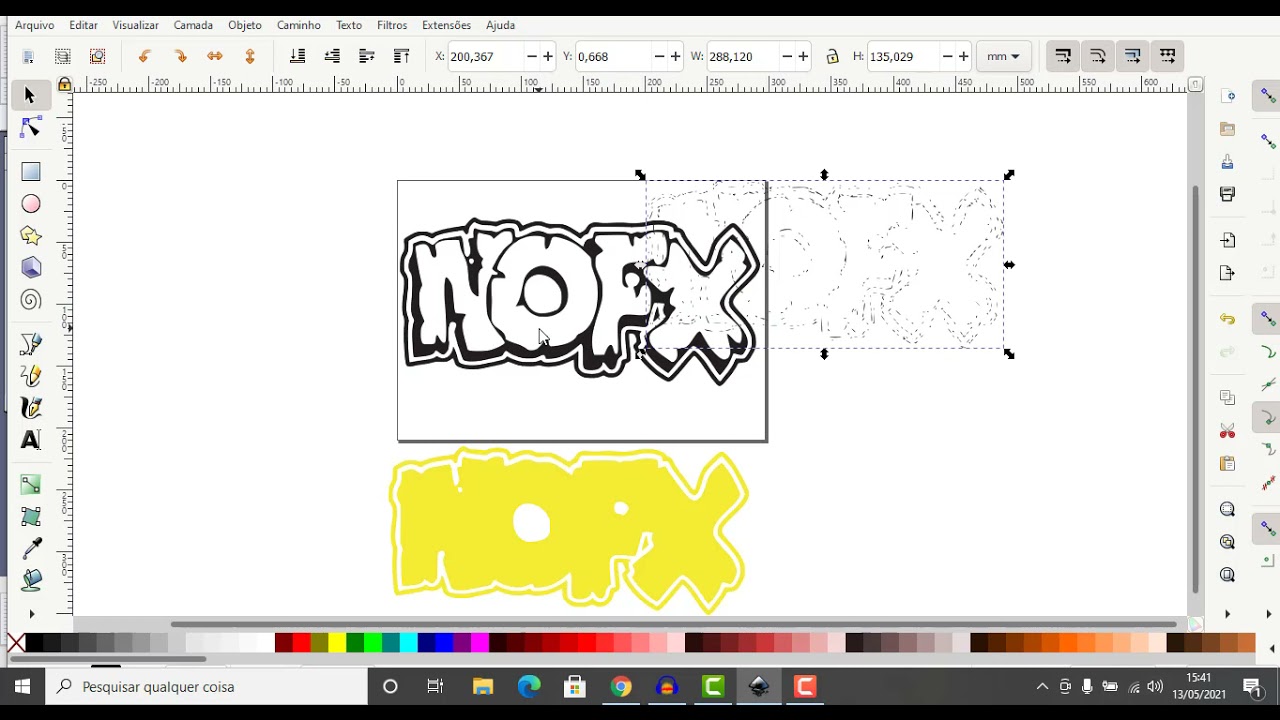Expand snap bar overflow arrow
This screenshot has height=720, width=1280.
(x=1268, y=614)
